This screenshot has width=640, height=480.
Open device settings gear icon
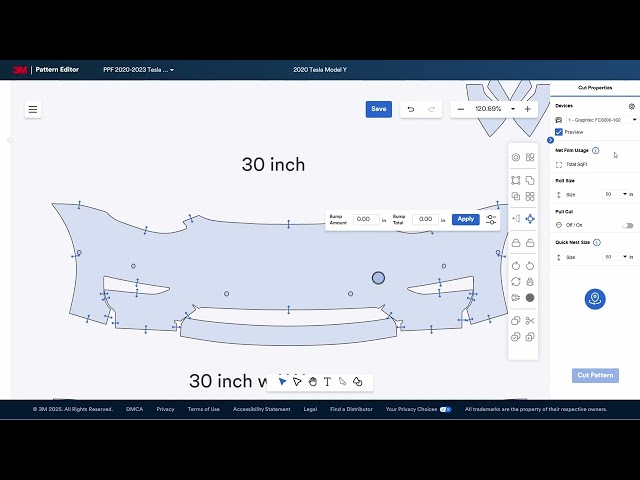pos(631,106)
